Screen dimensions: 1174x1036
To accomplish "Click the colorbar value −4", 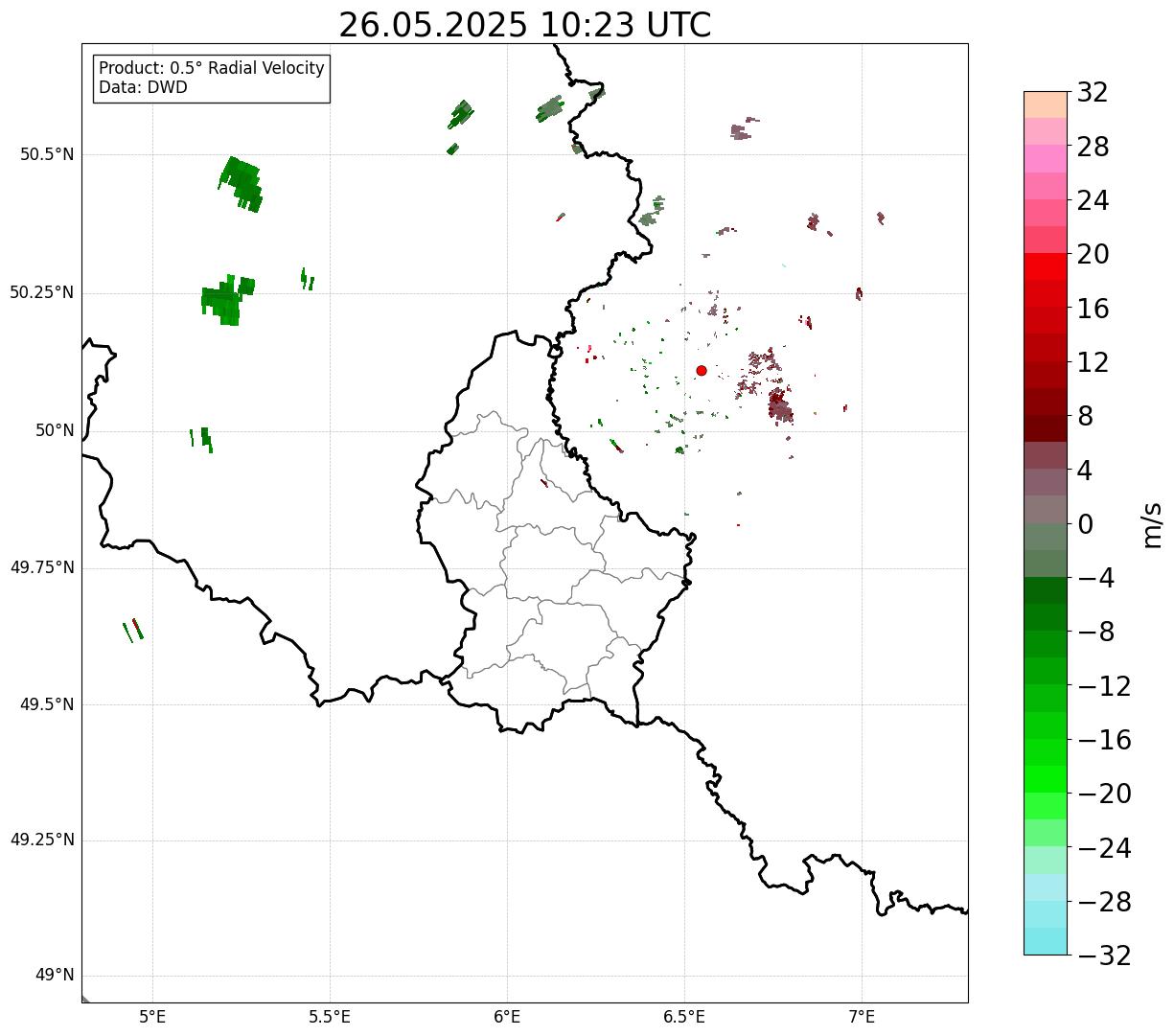I will tap(1096, 578).
